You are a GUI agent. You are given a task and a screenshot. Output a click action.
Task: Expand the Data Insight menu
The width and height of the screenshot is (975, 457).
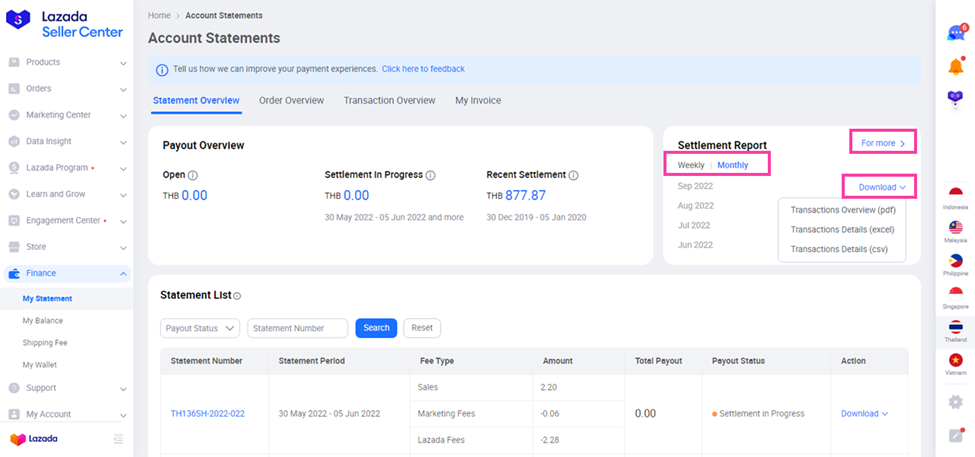123,142
